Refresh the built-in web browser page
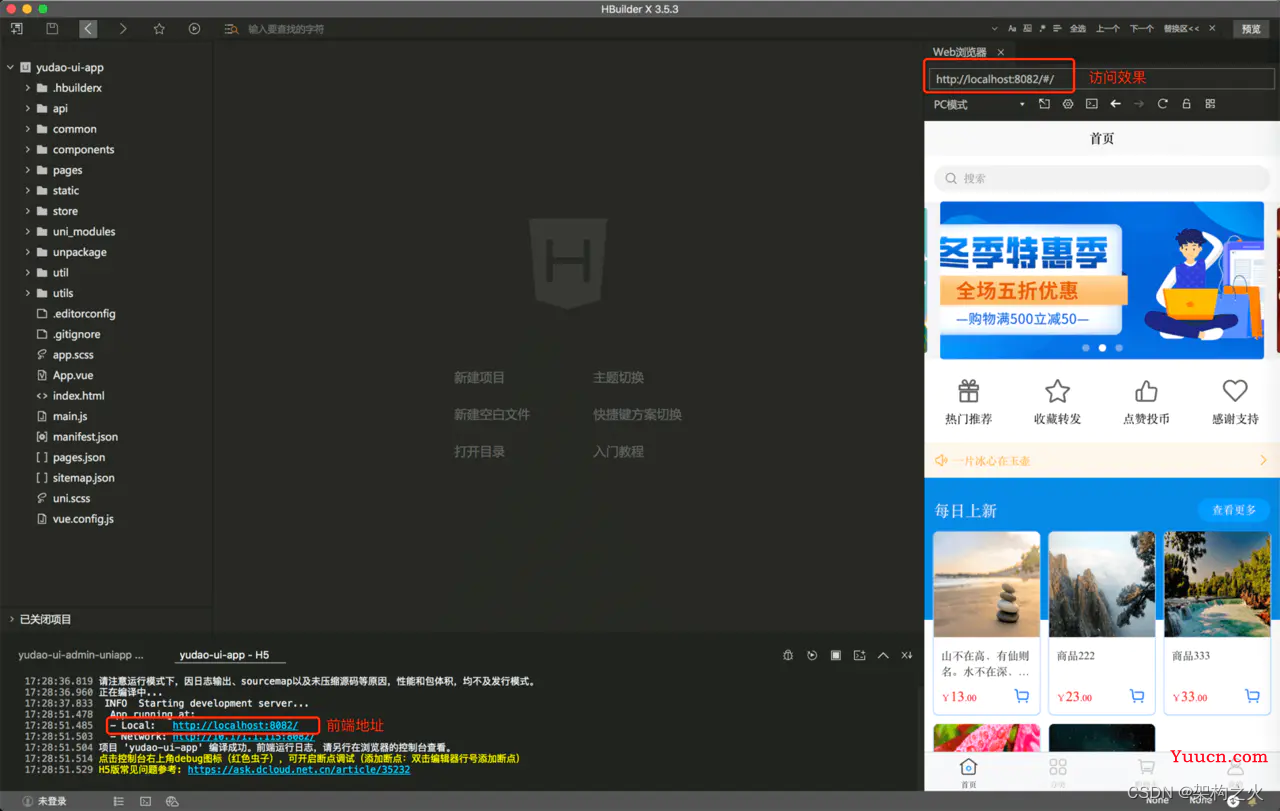Viewport: 1280px width, 811px height. click(1162, 104)
